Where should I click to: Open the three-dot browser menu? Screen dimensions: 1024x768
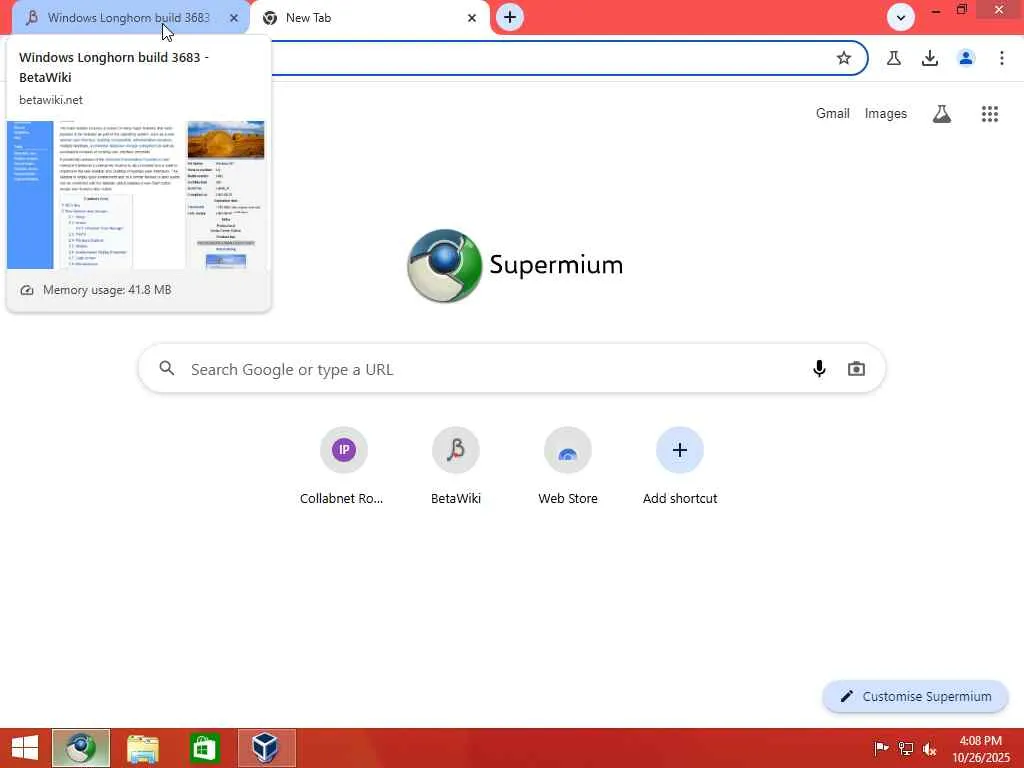click(1001, 58)
